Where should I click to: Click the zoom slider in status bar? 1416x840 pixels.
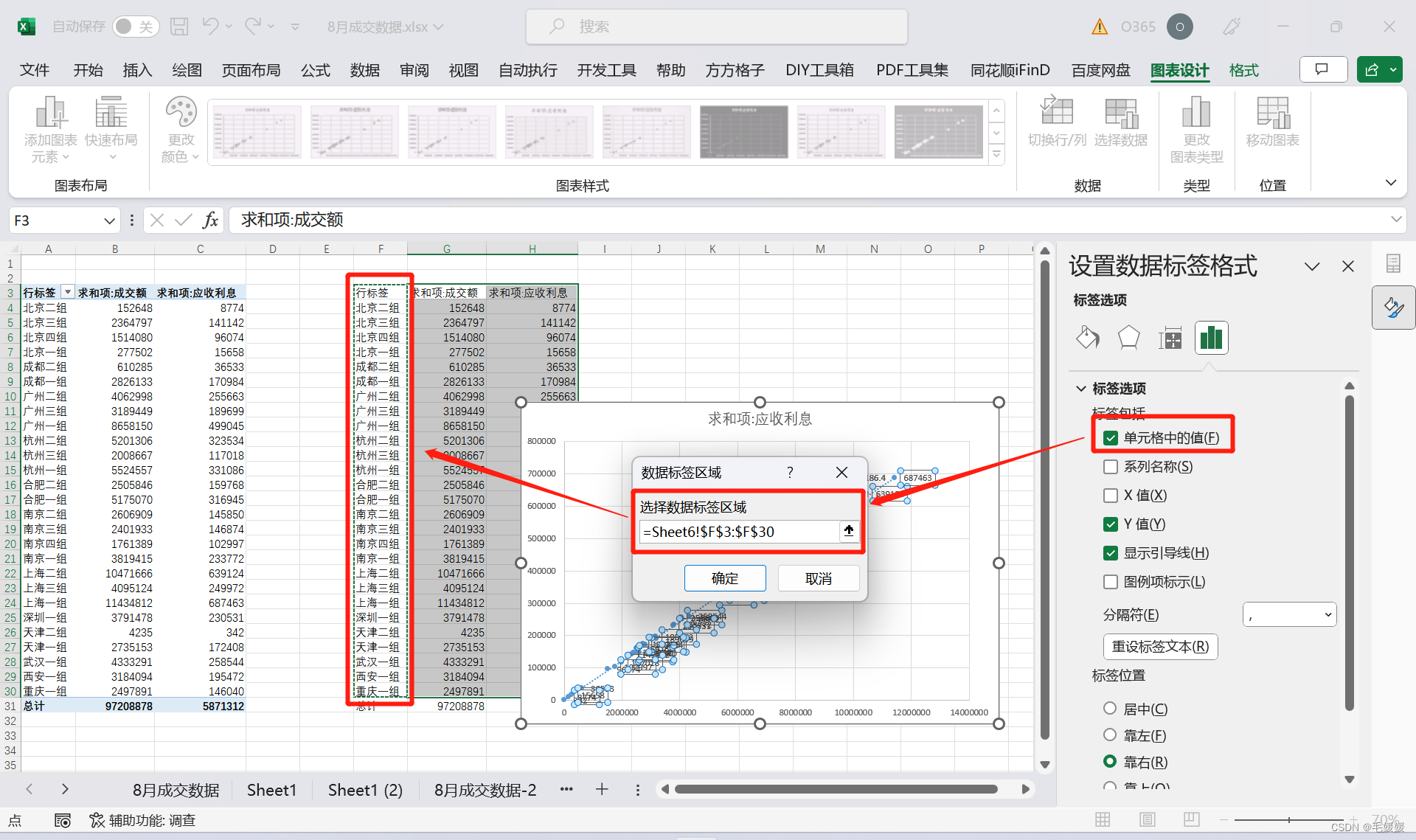(1288, 819)
